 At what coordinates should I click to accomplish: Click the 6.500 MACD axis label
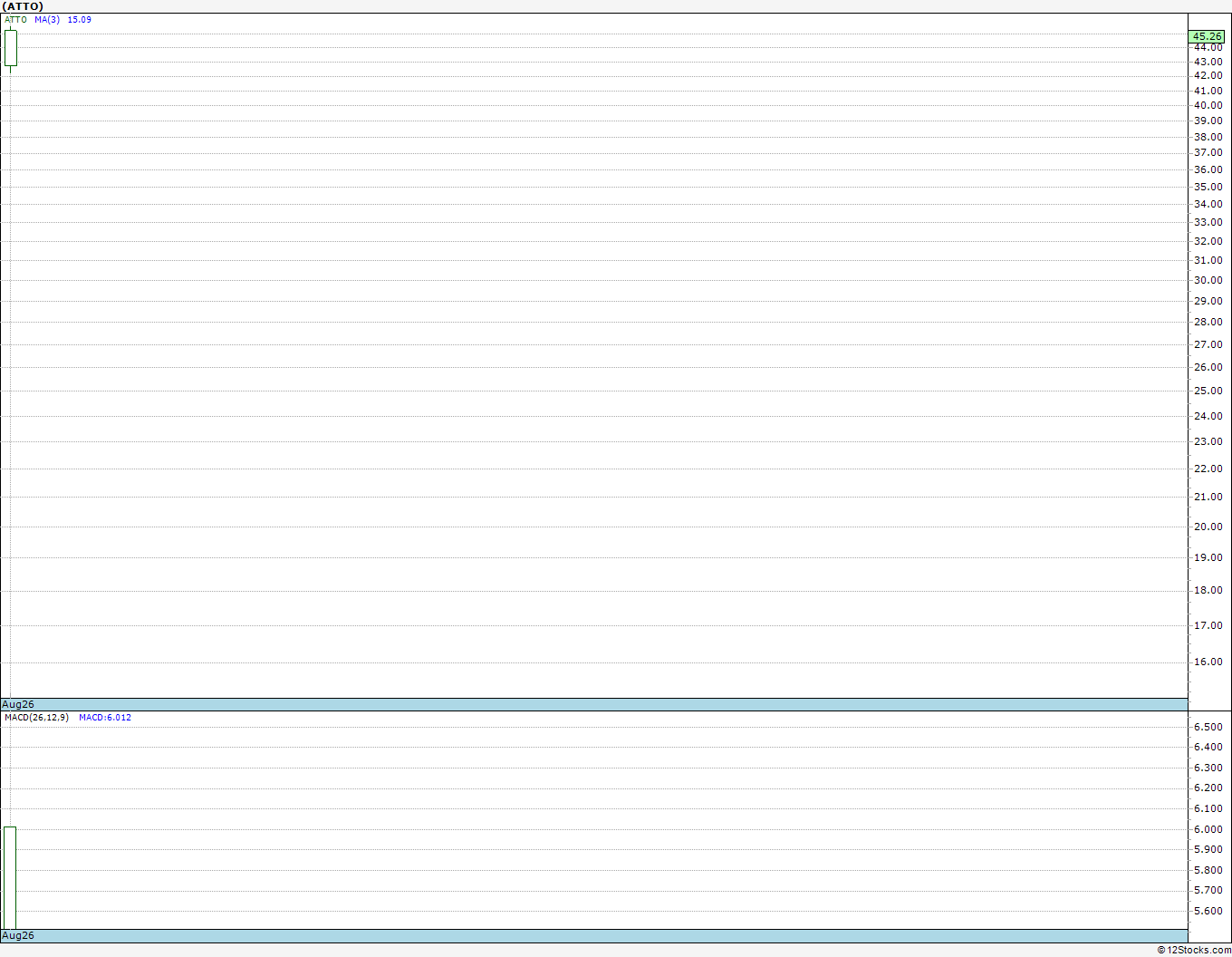pyautogui.click(x=1208, y=727)
